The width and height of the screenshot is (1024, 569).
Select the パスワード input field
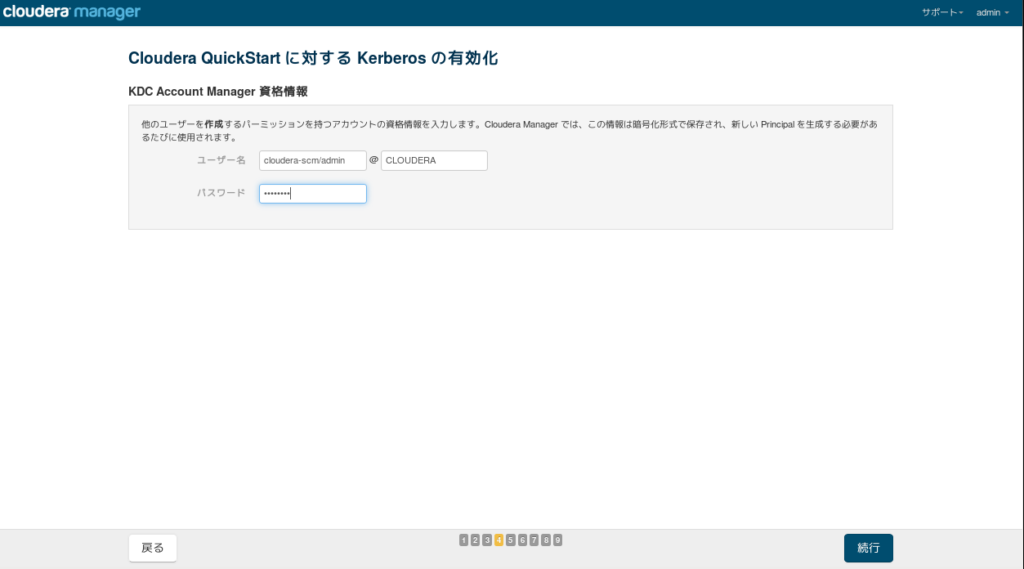[x=313, y=193]
